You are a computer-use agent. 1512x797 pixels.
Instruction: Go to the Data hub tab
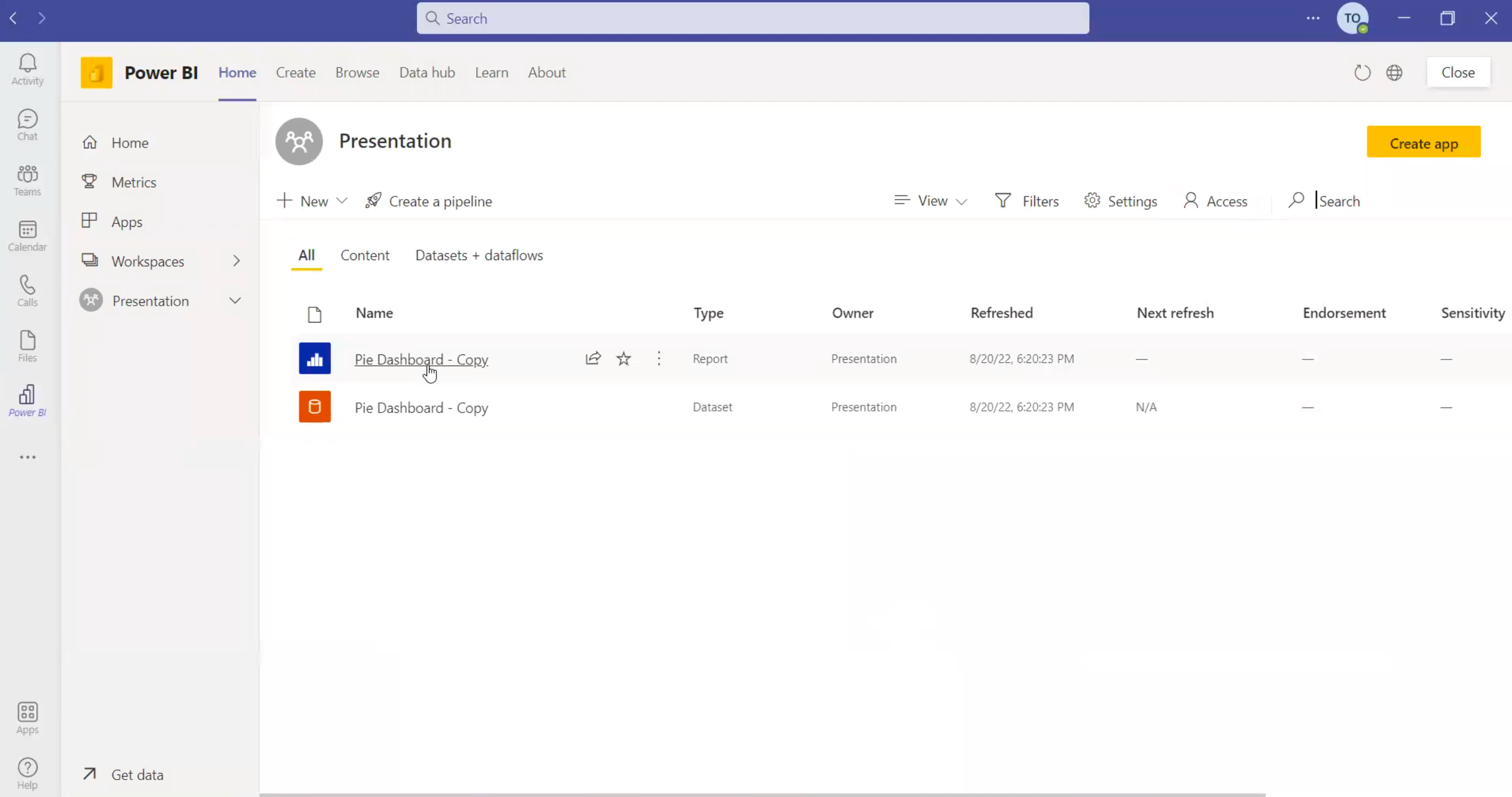click(427, 73)
